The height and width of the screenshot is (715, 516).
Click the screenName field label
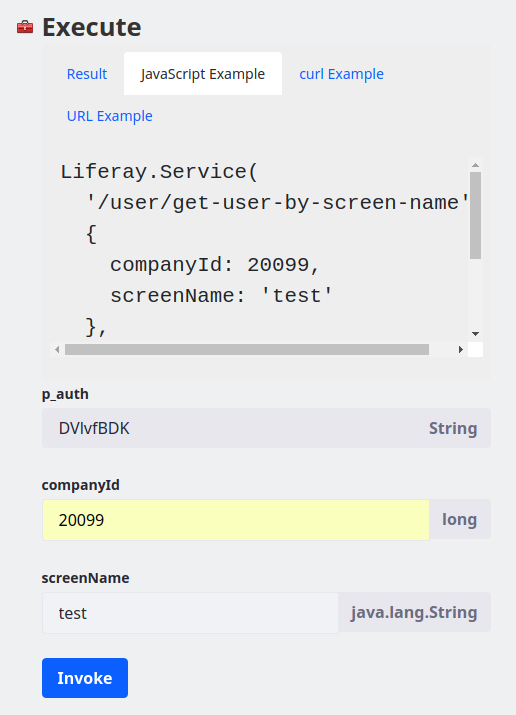85,578
